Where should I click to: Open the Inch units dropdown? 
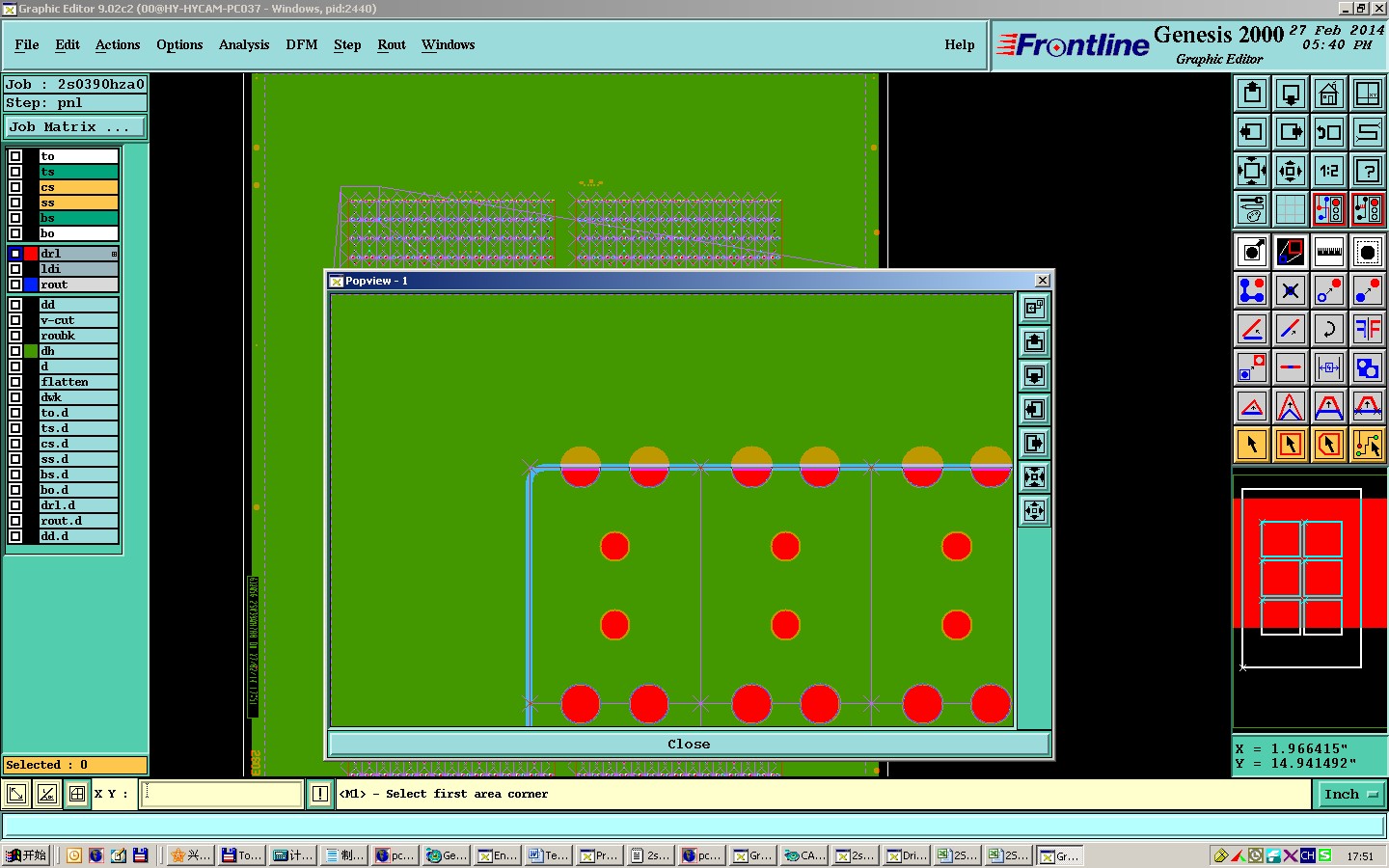click(x=1350, y=794)
